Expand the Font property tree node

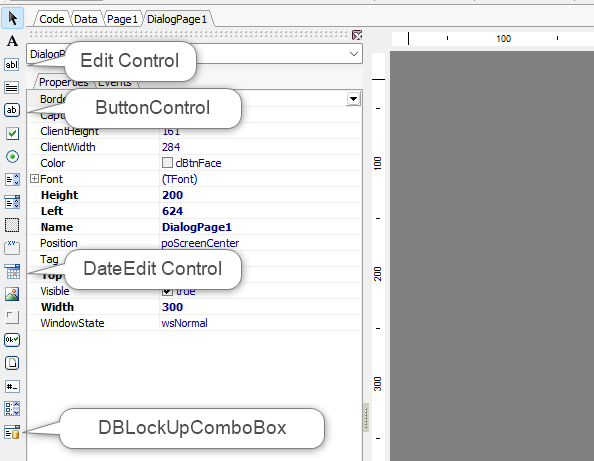(34, 179)
